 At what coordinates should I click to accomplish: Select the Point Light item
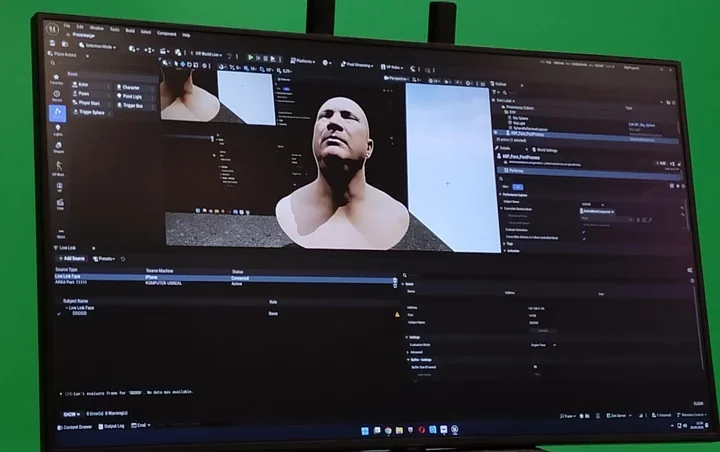coord(135,96)
